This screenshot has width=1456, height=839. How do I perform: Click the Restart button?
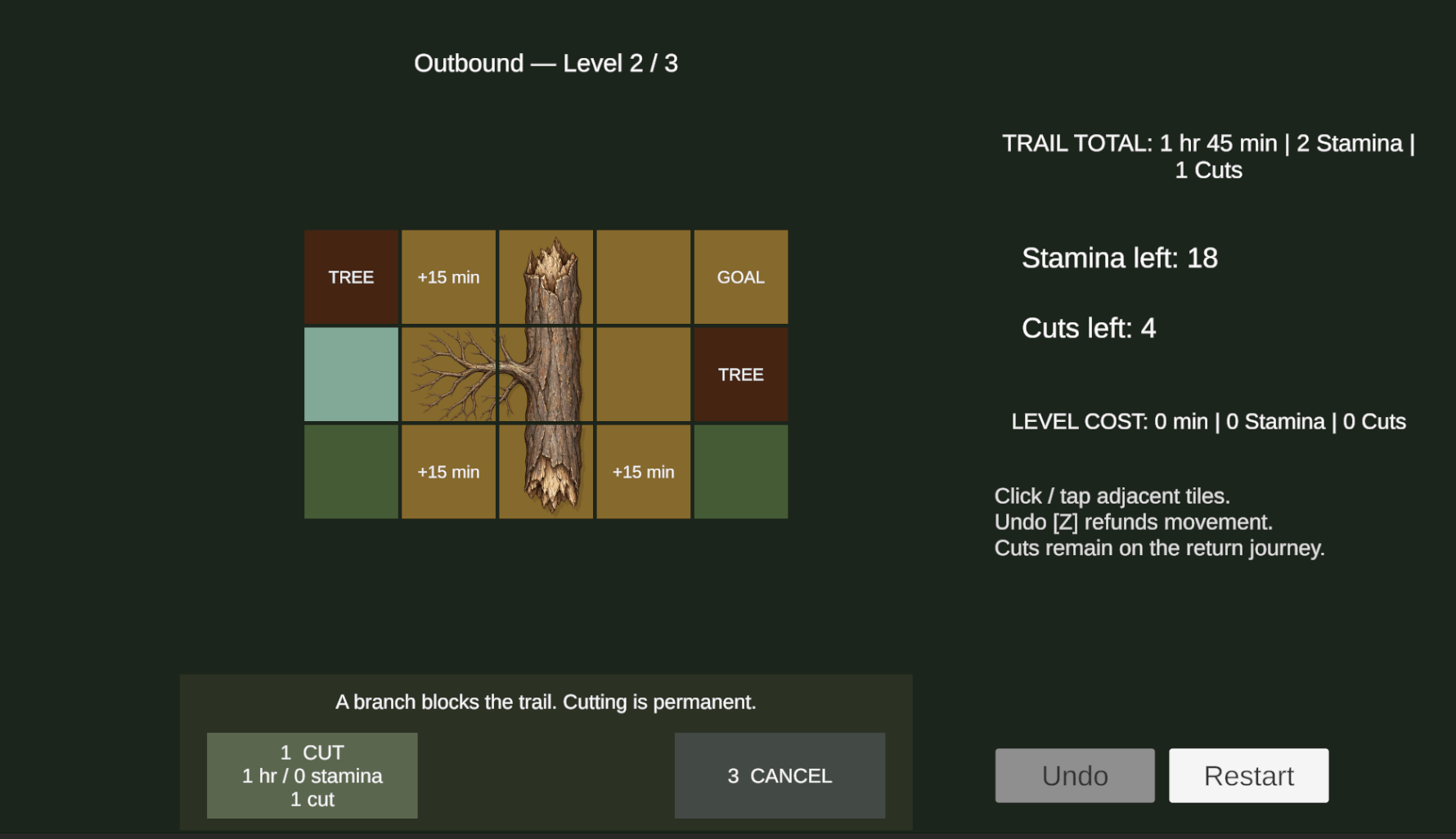(1248, 775)
